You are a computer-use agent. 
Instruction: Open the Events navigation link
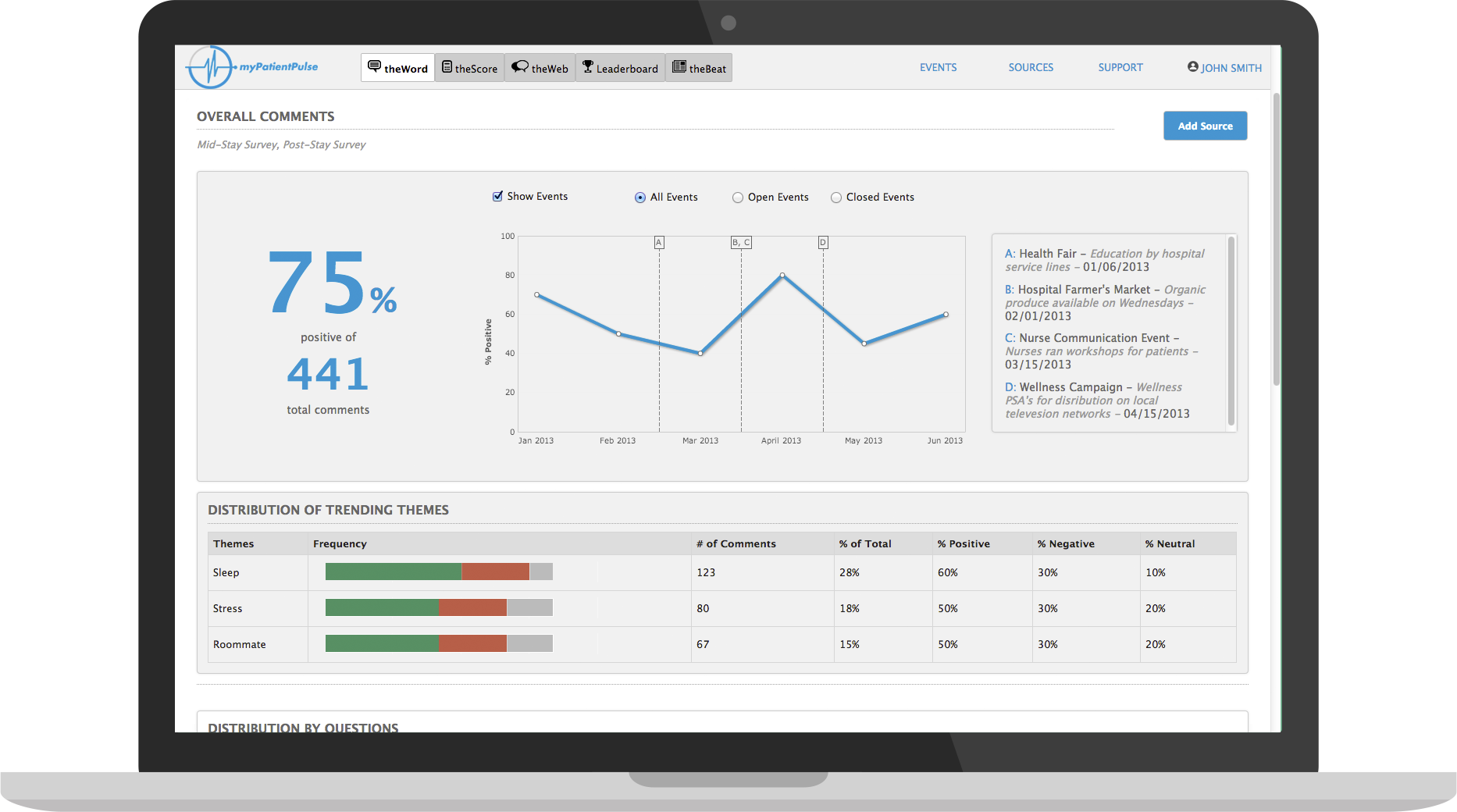(x=938, y=68)
